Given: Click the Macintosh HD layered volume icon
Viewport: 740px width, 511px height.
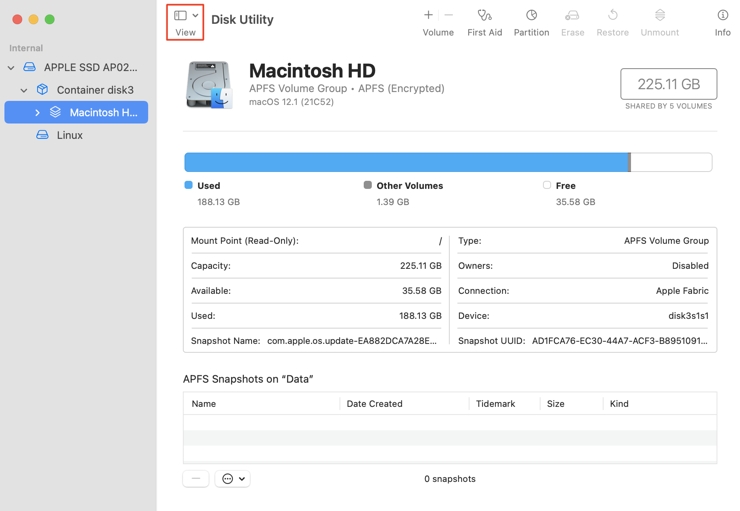Looking at the screenshot, I should (55, 112).
